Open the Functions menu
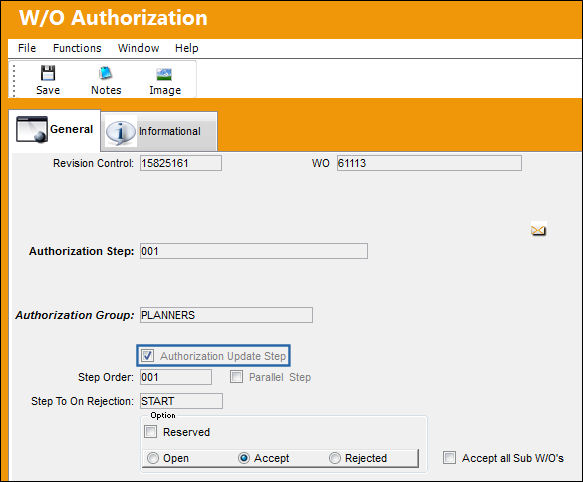This screenshot has width=583, height=482. click(77, 48)
